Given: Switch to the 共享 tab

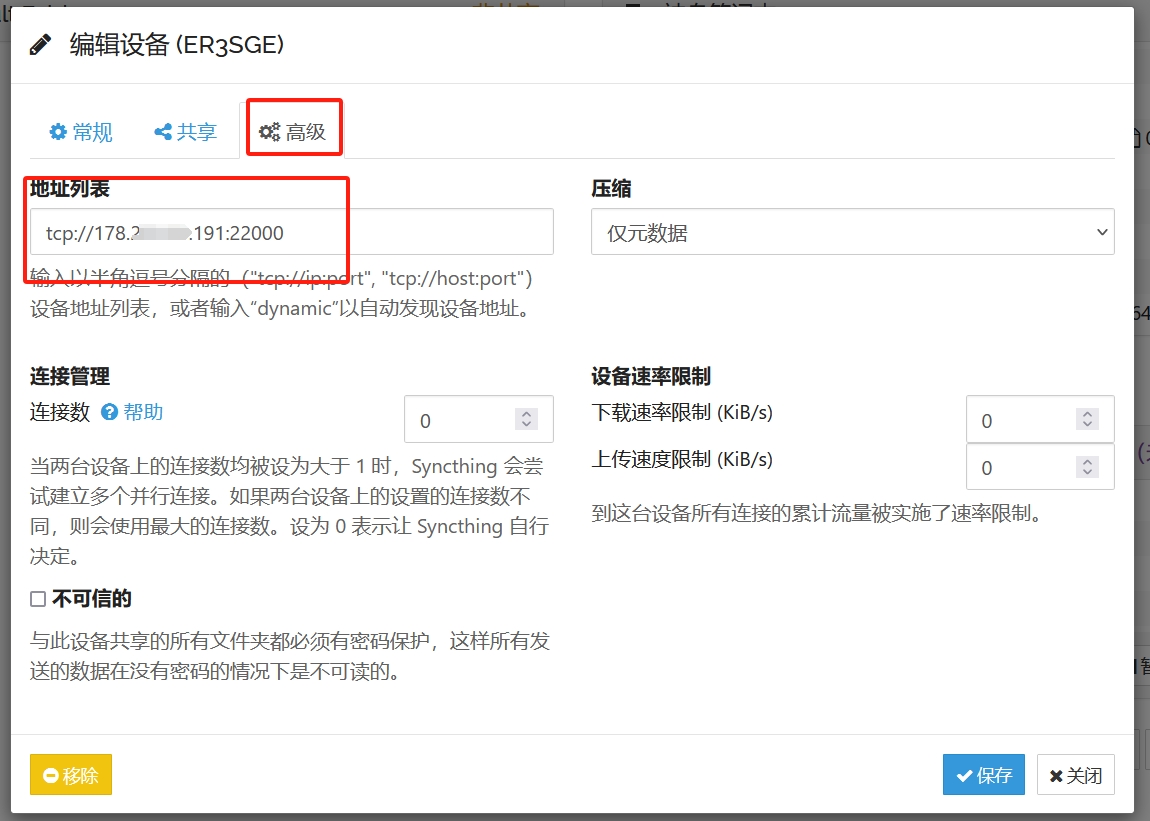Looking at the screenshot, I should [x=184, y=131].
